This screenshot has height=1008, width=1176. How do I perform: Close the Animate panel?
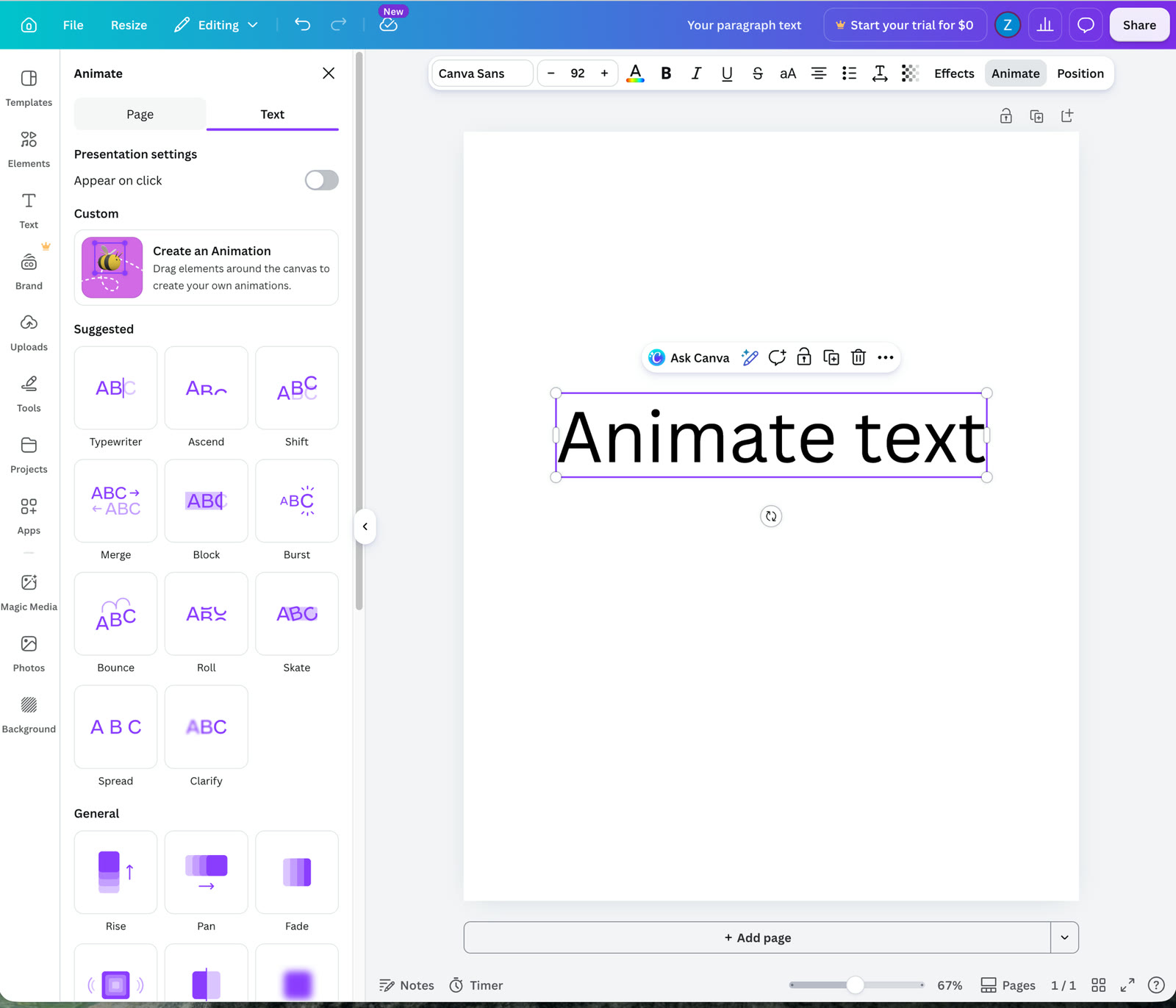pyautogui.click(x=329, y=74)
